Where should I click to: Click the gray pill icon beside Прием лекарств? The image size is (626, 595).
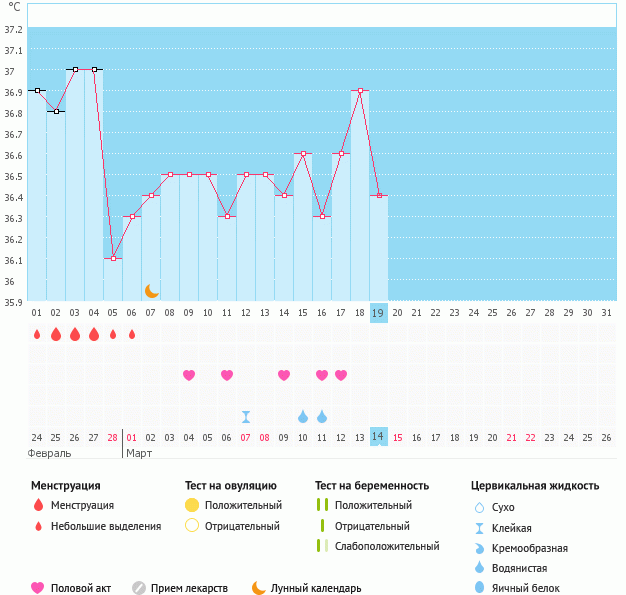(x=139, y=588)
